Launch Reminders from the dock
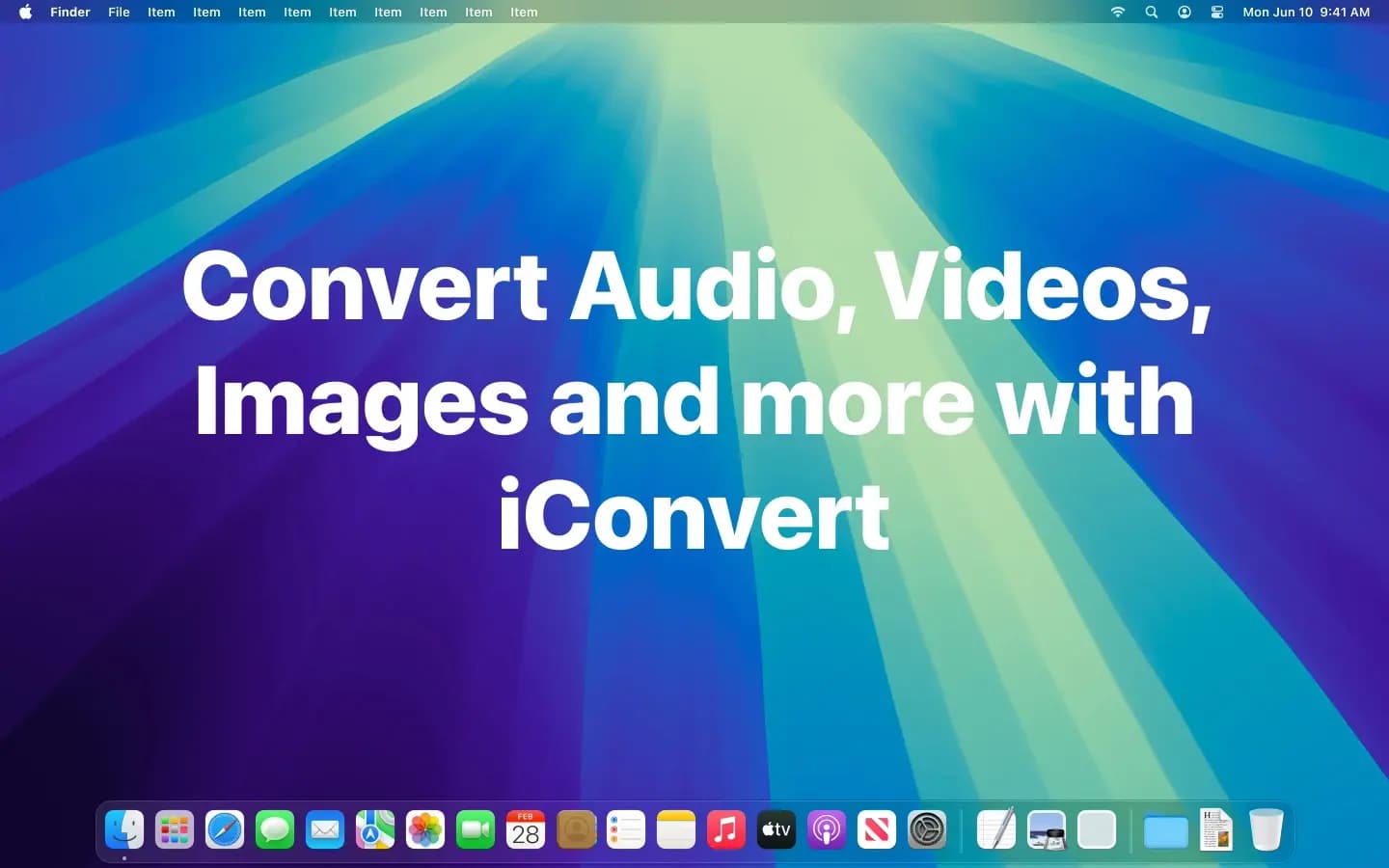This screenshot has width=1389, height=868. point(626,829)
